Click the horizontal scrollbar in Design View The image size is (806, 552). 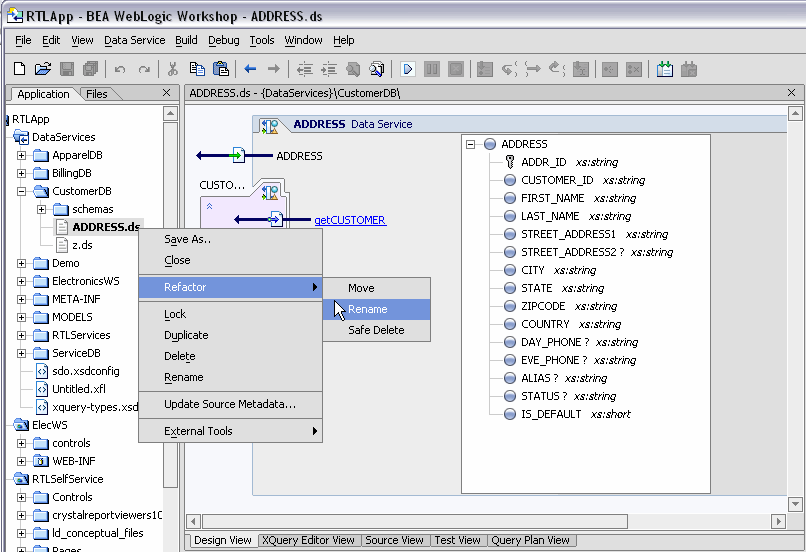[415, 521]
